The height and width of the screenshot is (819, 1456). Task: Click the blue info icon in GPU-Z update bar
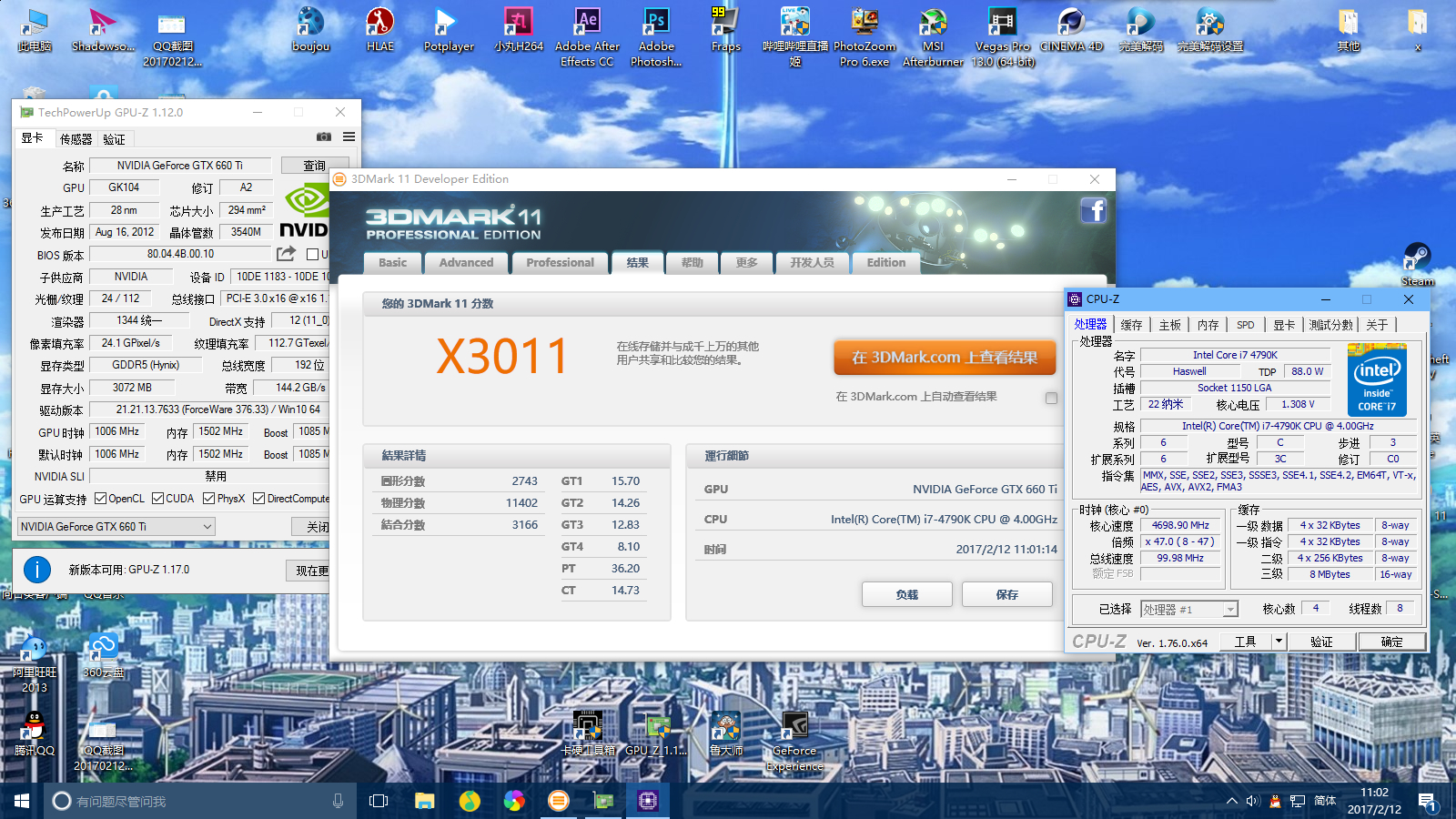[x=36, y=570]
